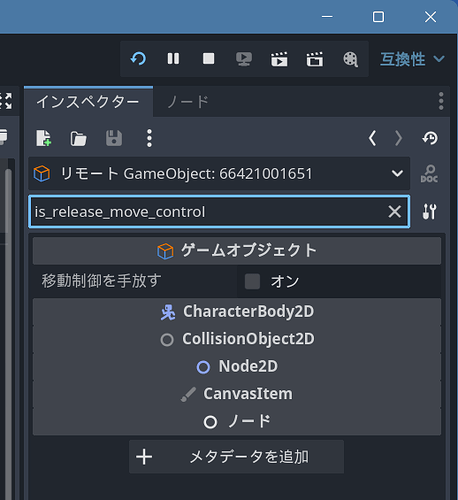The image size is (458, 500).
Task: Stop the running project
Action: click(x=209, y=59)
